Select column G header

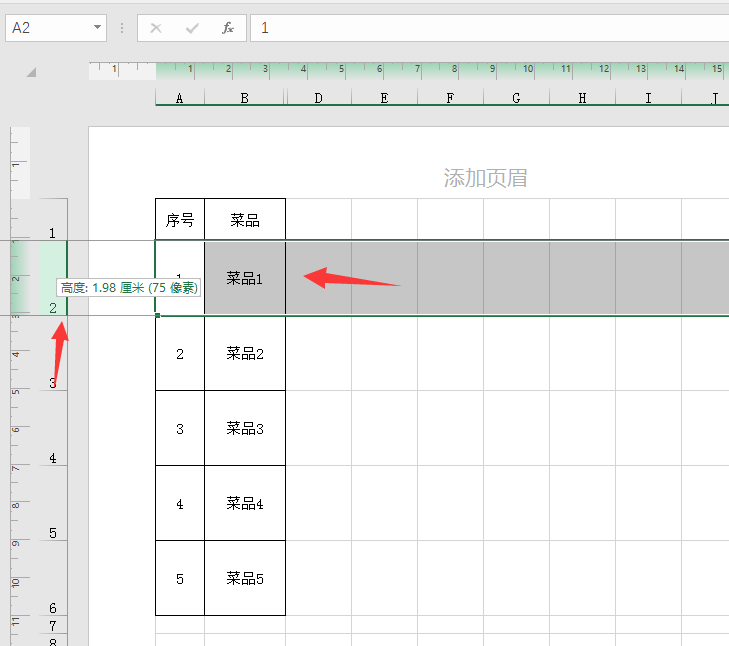(516, 98)
